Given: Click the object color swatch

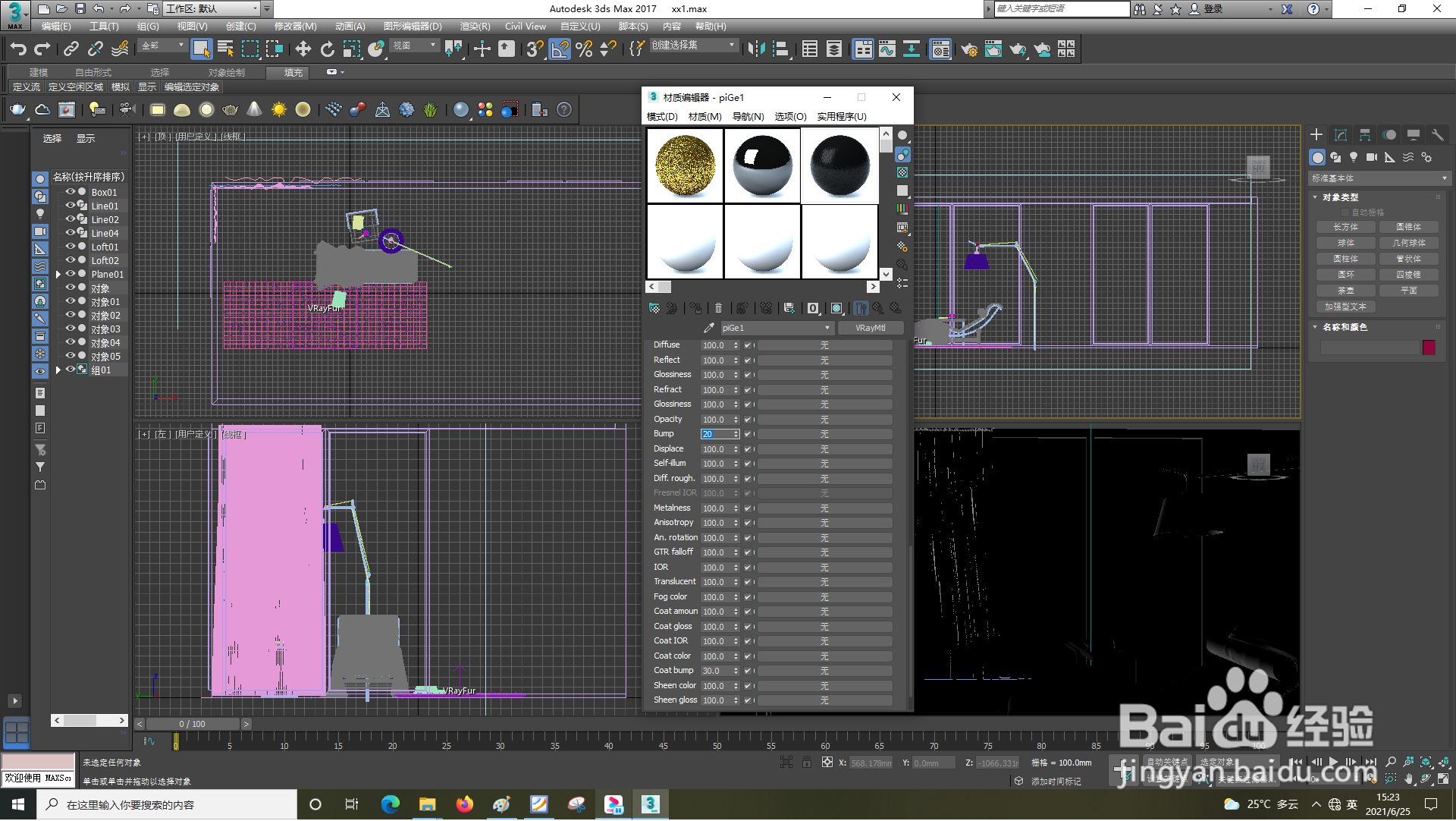Looking at the screenshot, I should pos(1429,348).
